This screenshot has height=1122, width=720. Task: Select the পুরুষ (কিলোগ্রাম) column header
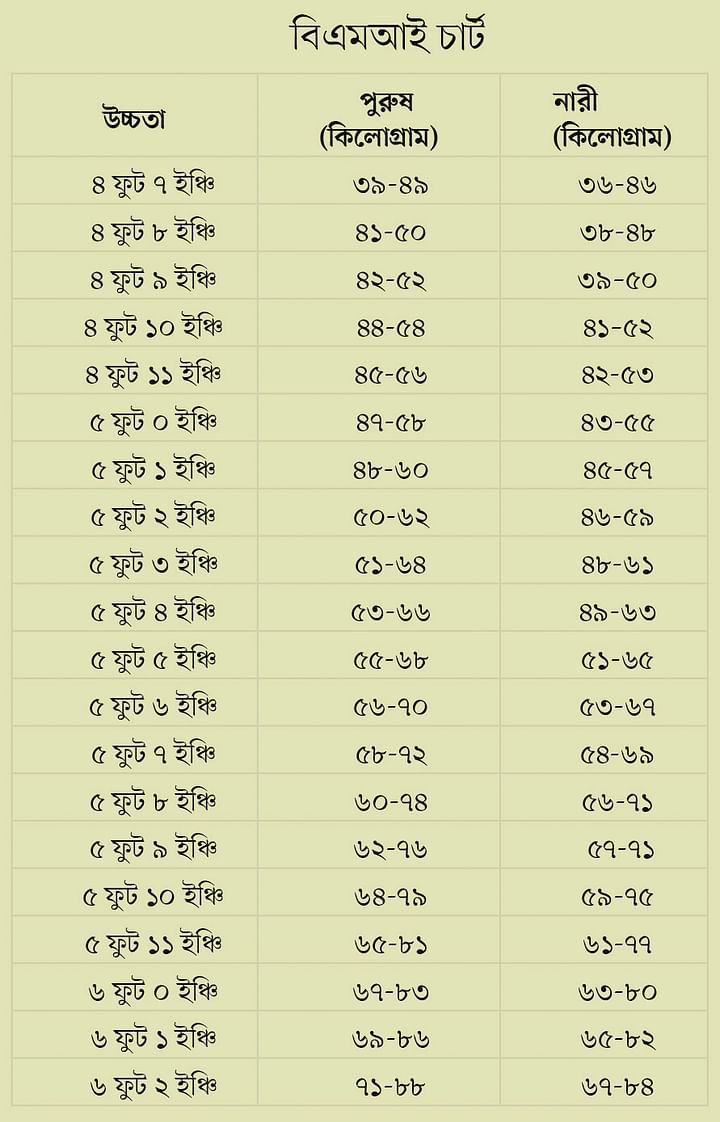click(378, 119)
